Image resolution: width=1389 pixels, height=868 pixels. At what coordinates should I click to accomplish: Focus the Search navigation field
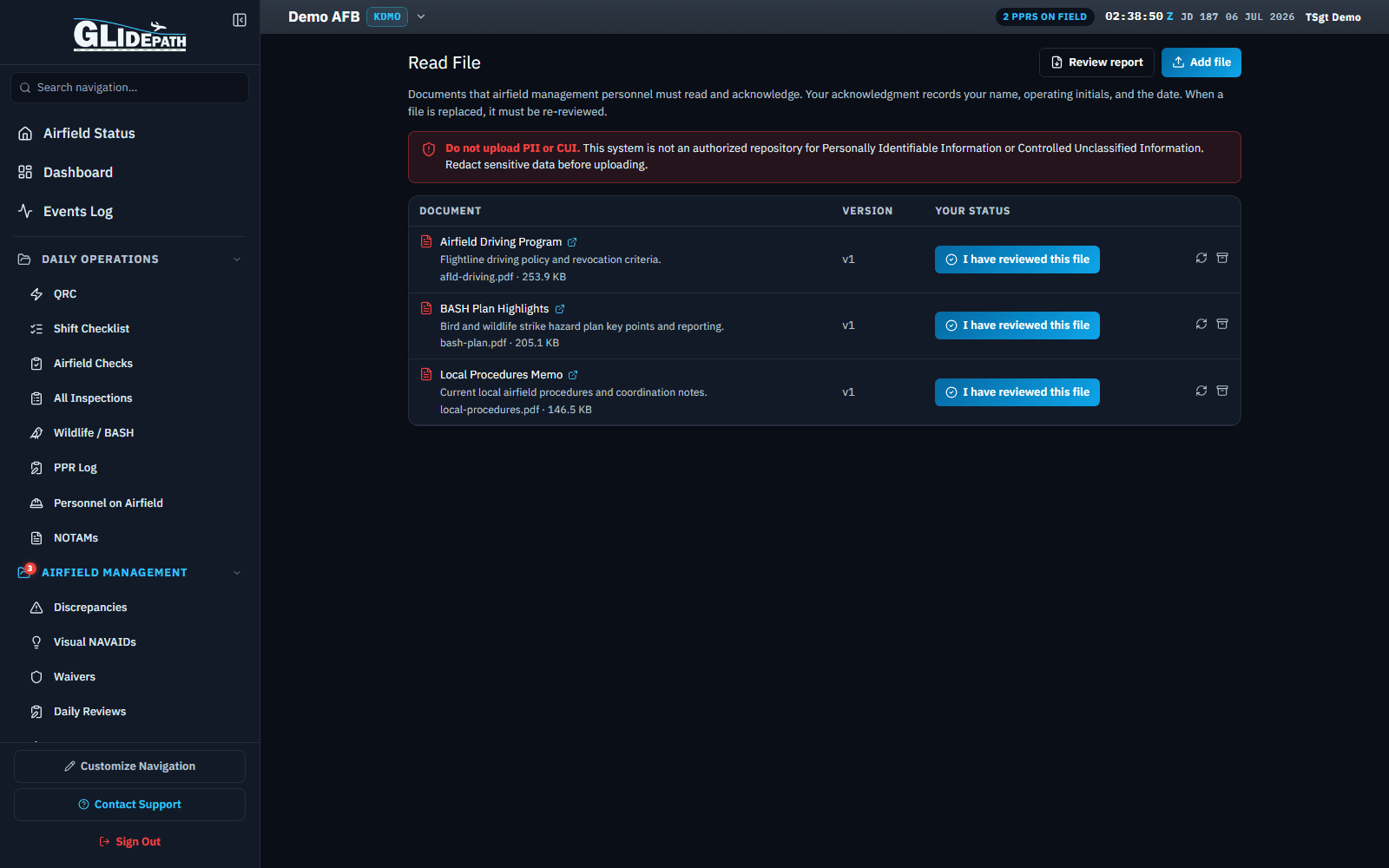click(129, 88)
